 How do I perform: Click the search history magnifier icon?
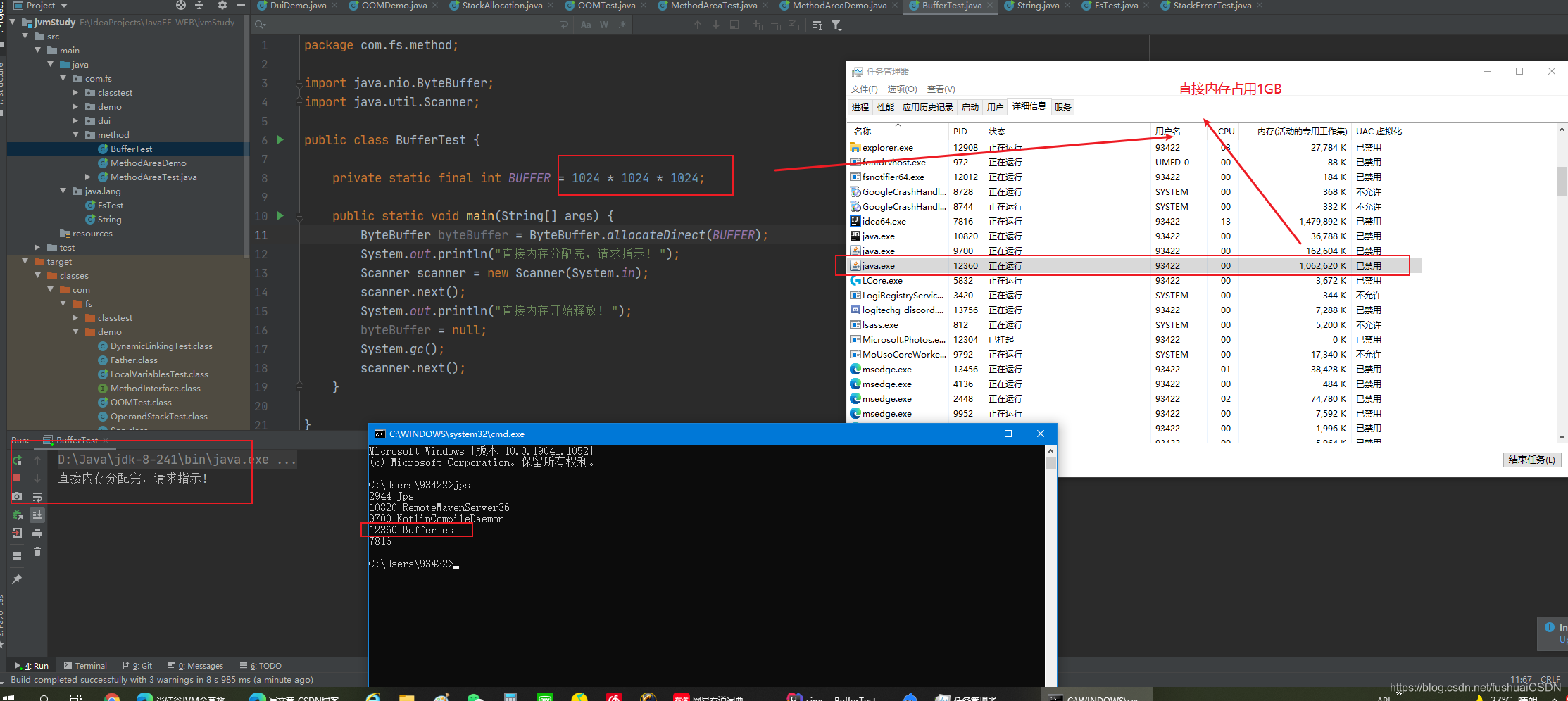click(260, 25)
